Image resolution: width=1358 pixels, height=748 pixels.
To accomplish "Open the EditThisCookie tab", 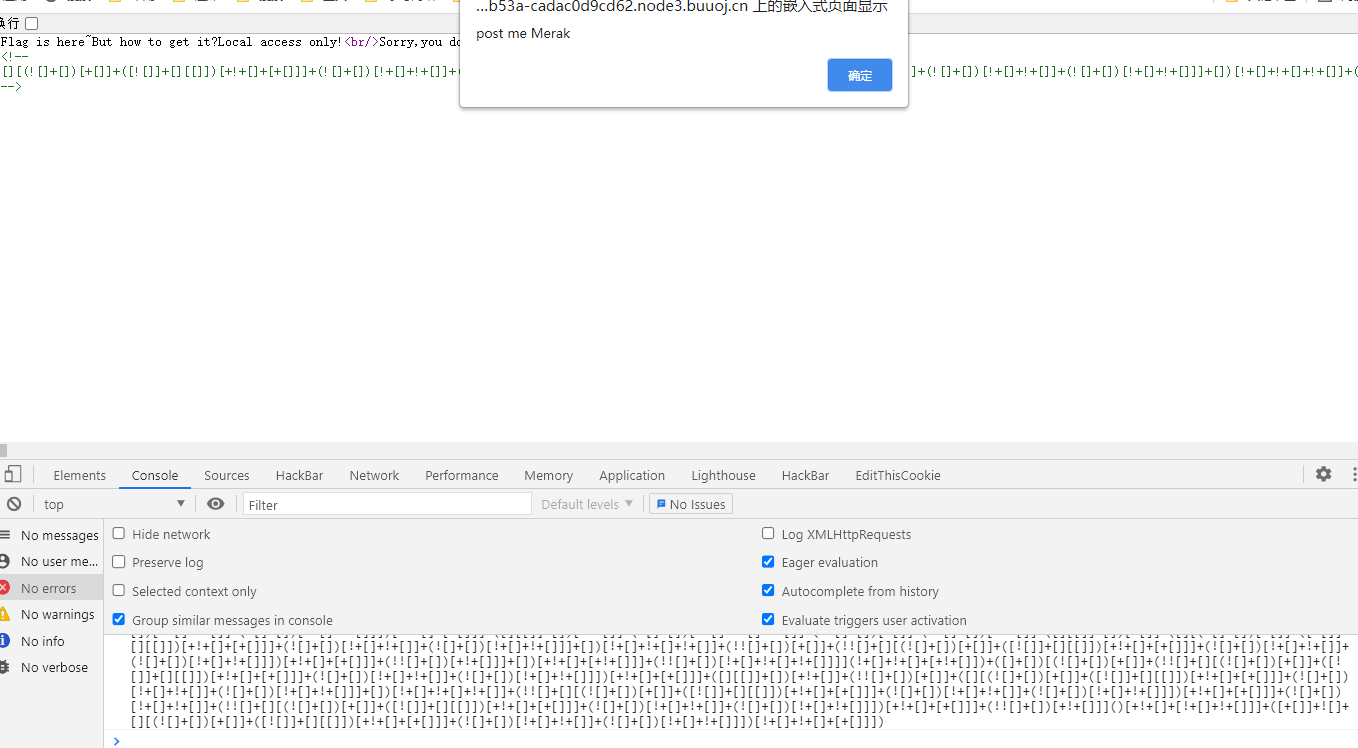I will tap(897, 475).
